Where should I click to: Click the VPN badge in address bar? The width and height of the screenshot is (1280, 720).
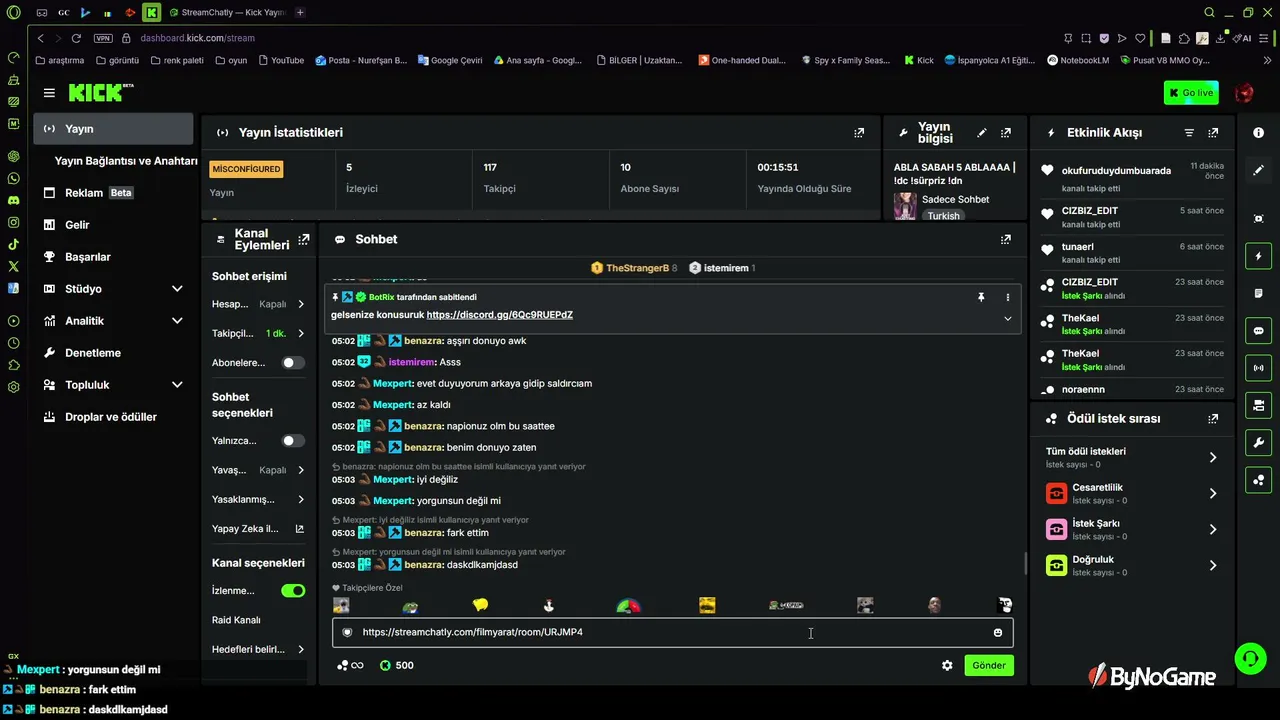pos(103,38)
